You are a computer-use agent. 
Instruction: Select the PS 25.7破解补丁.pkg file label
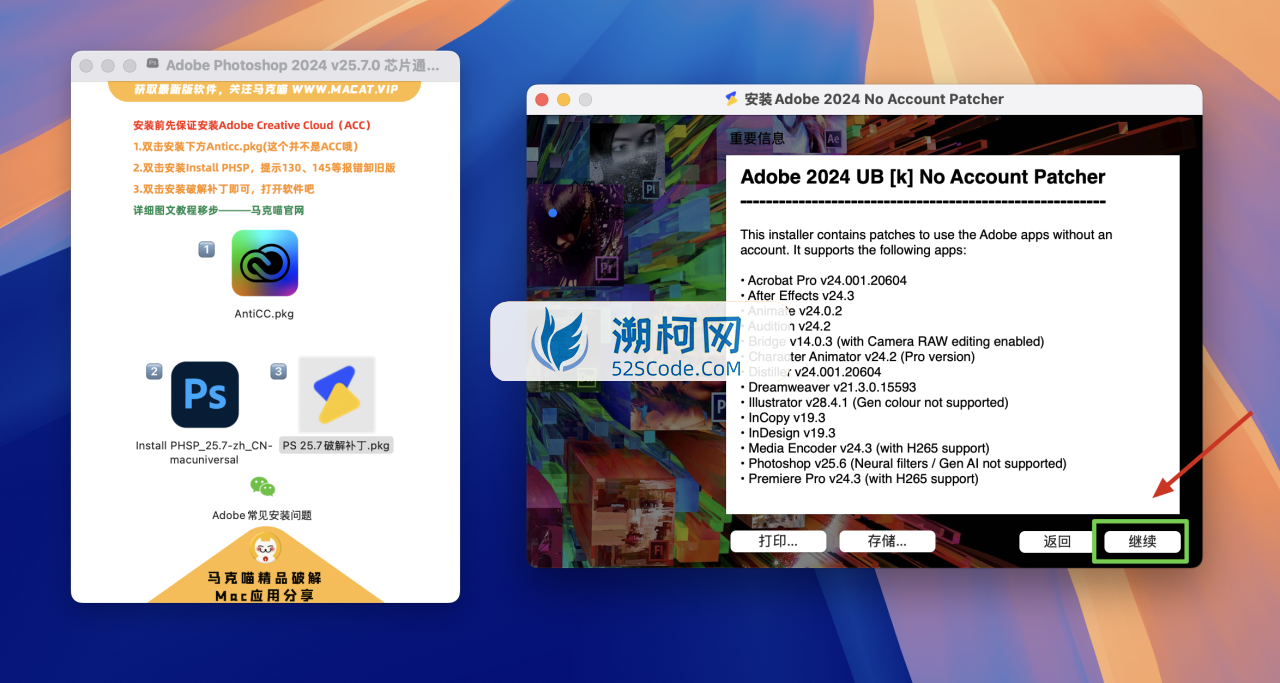(336, 445)
